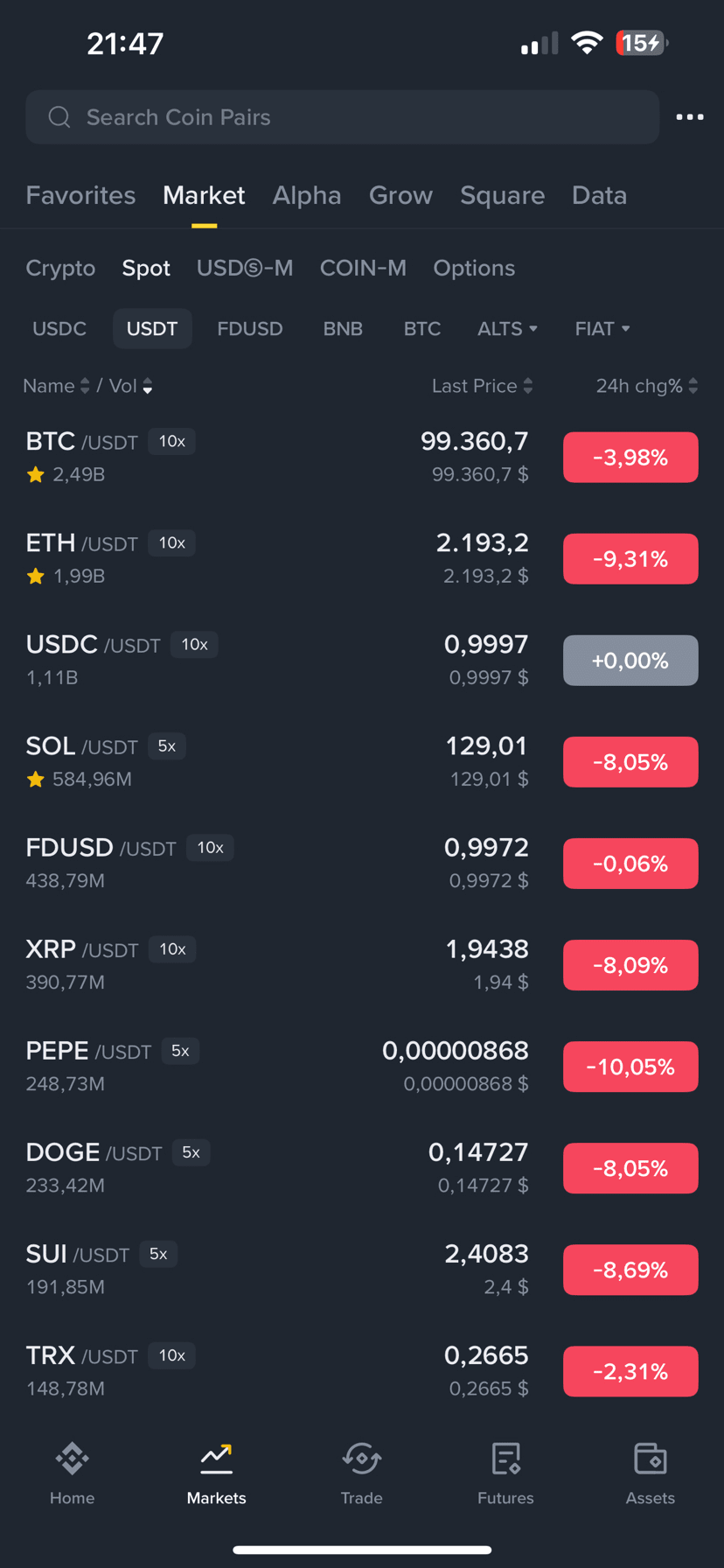Select the USDC quote currency filter
Screen dimensions: 724x1568
point(59,329)
